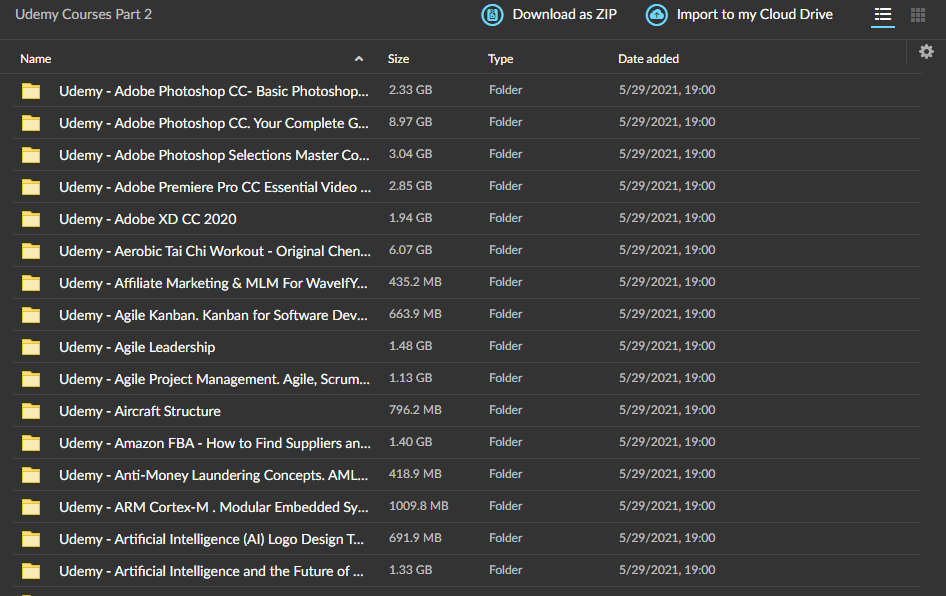Select 'Udemy - Adobe Photoshop Selections Master Co...' name
Screen dimensions: 946x596
214,155
